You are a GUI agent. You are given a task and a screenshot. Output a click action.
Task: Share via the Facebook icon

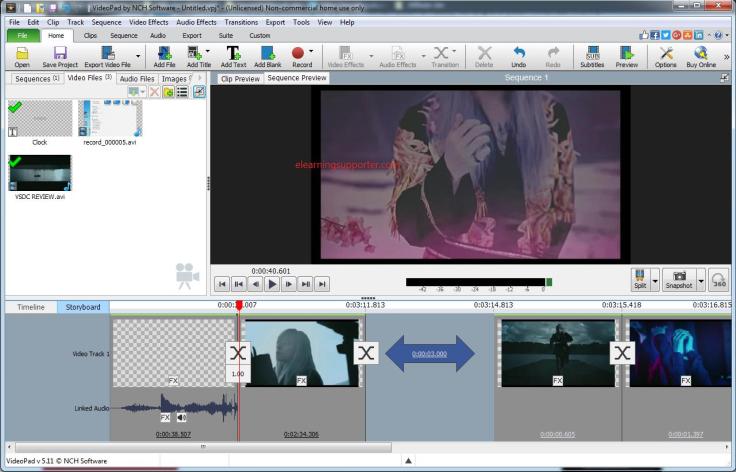pos(655,35)
